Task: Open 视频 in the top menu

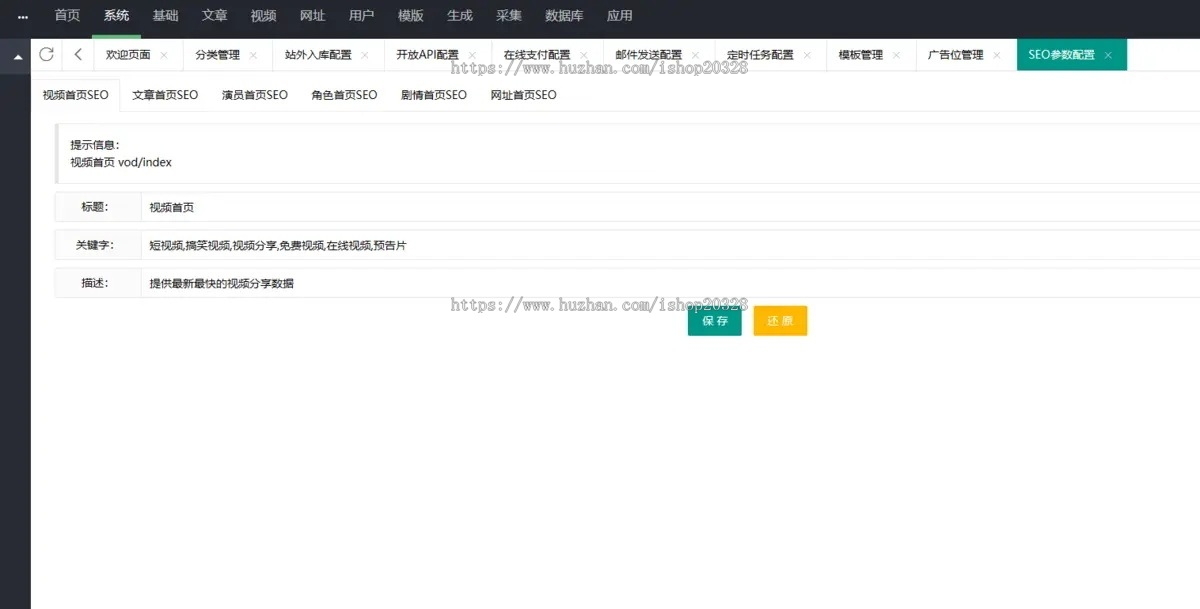Action: 263,16
